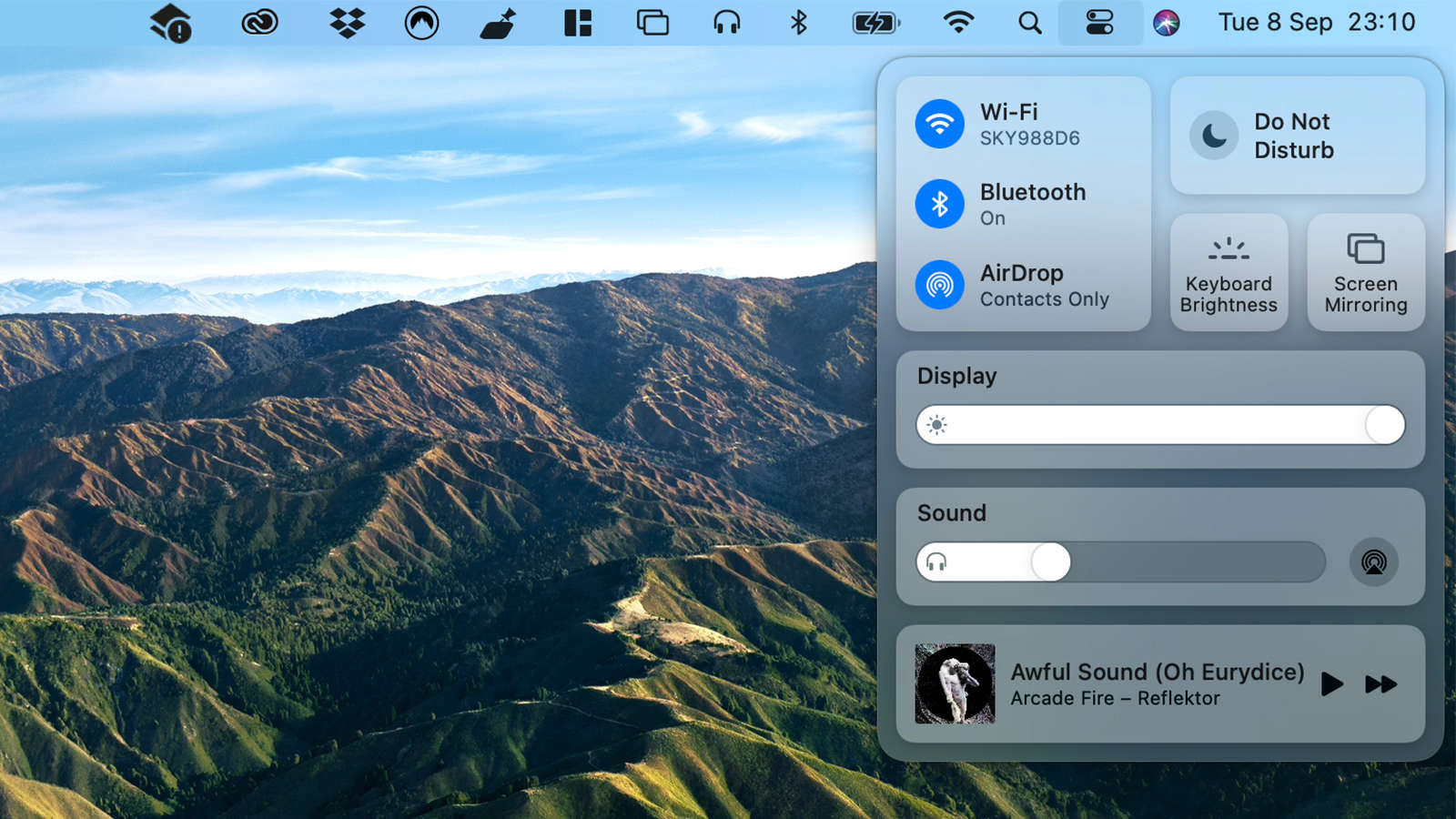Toggle Wi-Fi using its blue icon
1456x819 pixels.
(x=940, y=124)
